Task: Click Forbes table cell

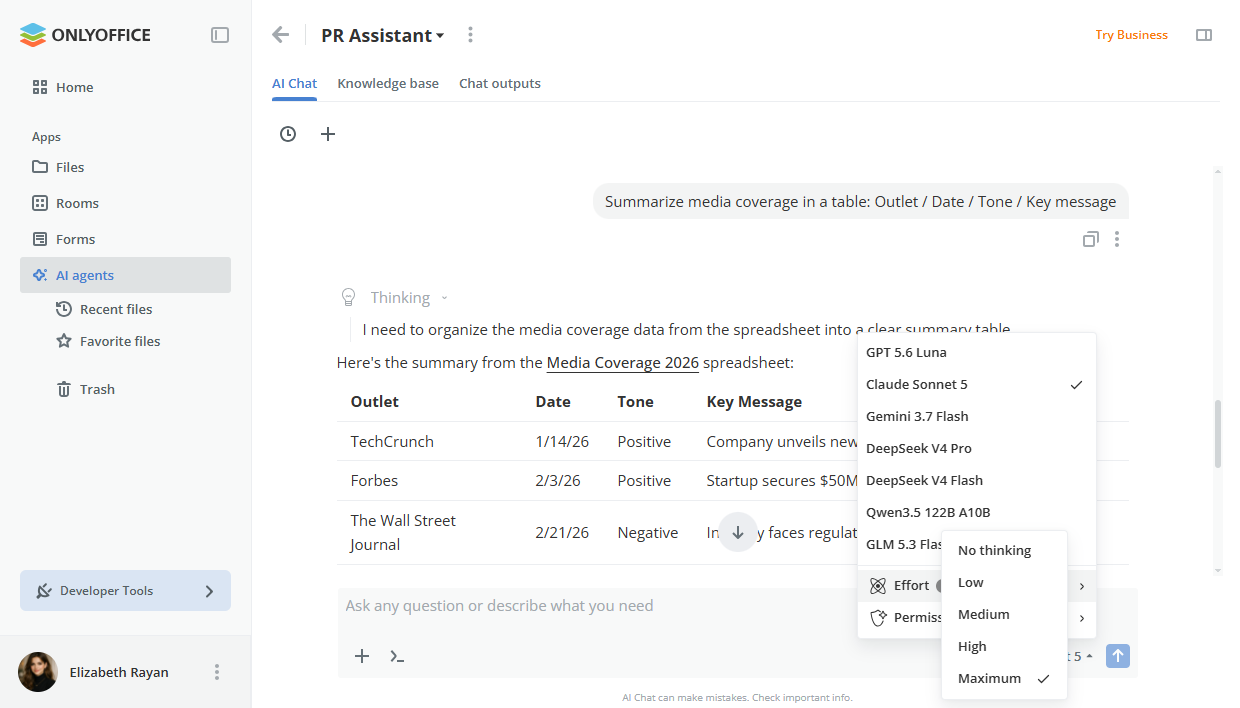Action: [x=374, y=480]
